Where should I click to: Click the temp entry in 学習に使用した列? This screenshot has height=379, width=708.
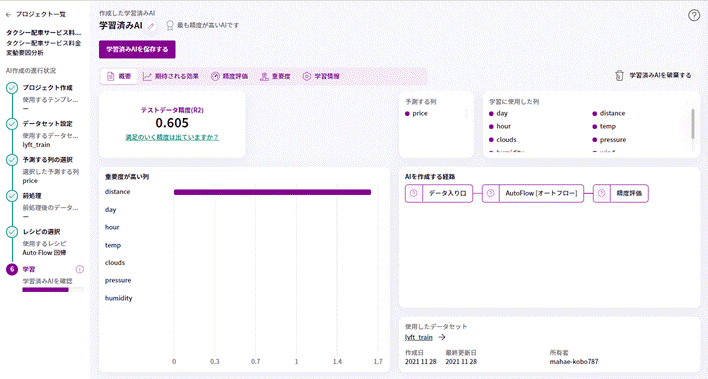click(x=604, y=126)
